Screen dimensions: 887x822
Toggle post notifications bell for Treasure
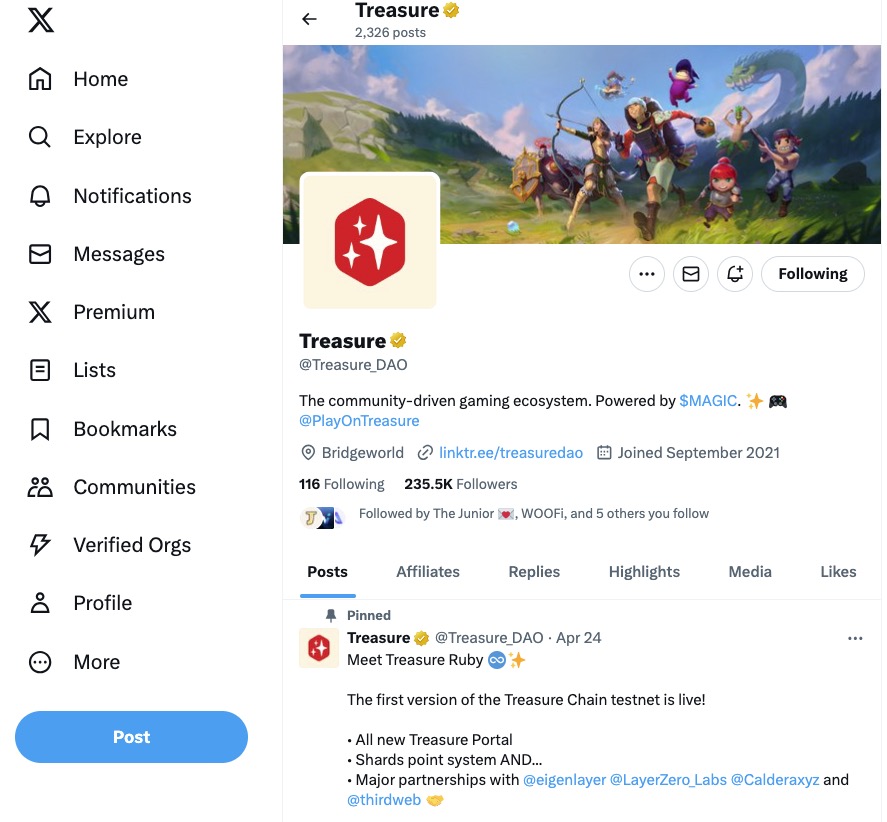tap(735, 274)
